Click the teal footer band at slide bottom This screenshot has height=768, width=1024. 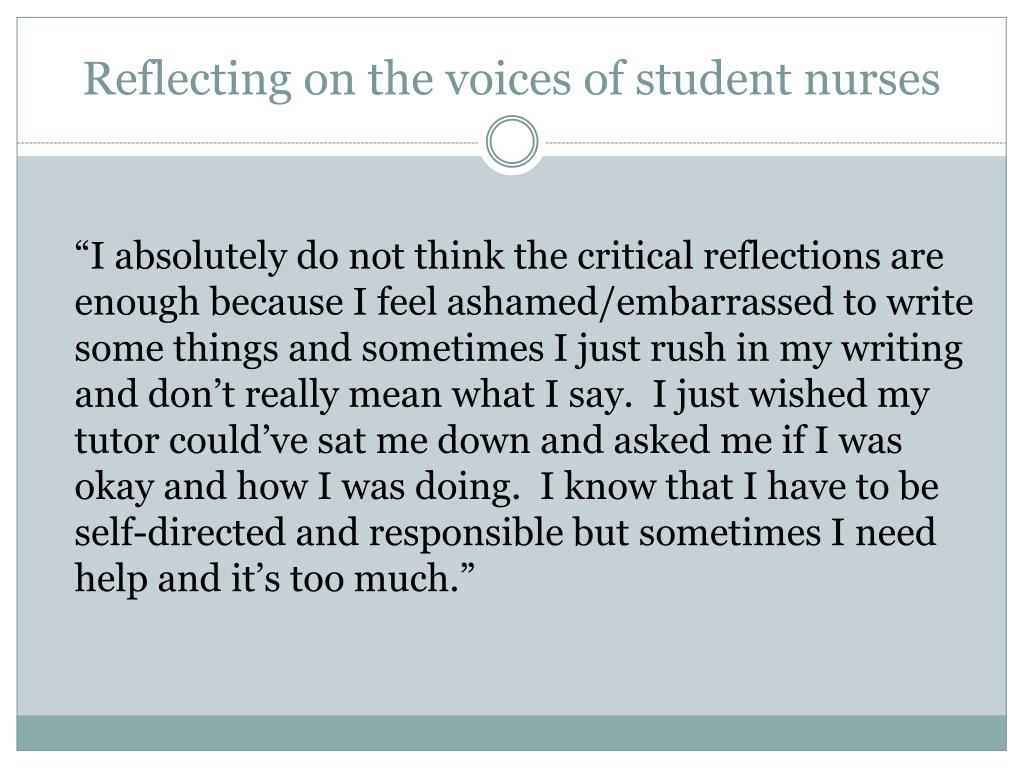[511, 732]
